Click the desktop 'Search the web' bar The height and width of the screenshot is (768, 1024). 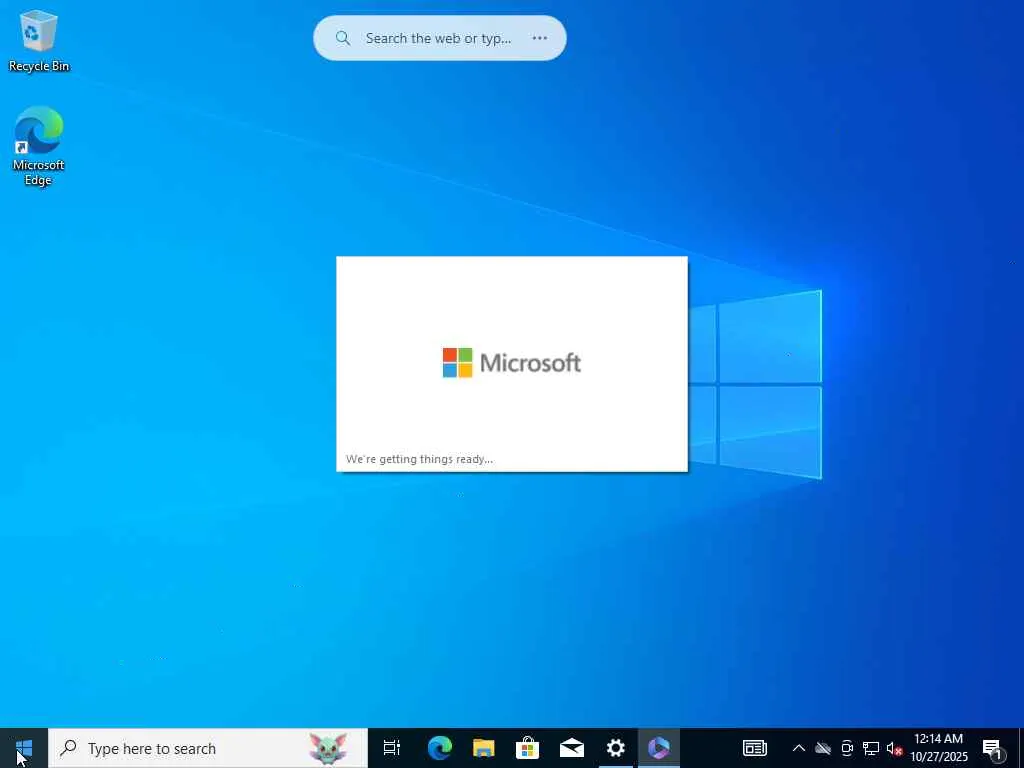coord(440,38)
